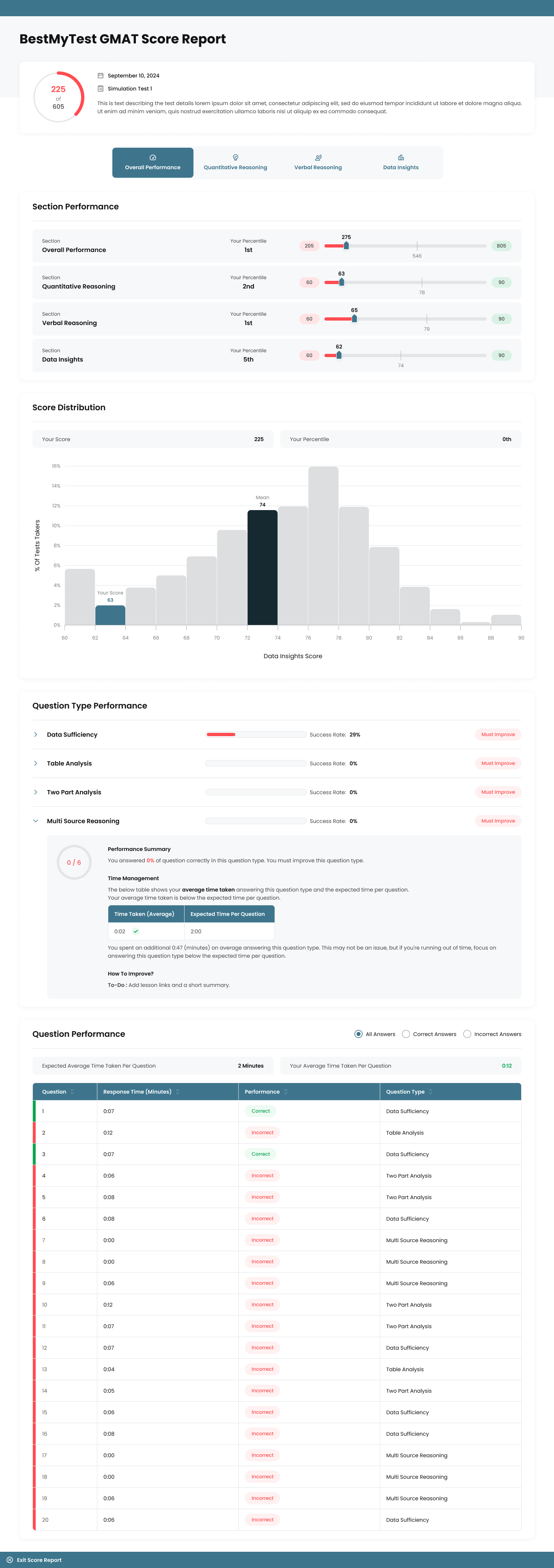554x1568 pixels.
Task: Open the Verbal Reasoning tab
Action: click(x=318, y=162)
